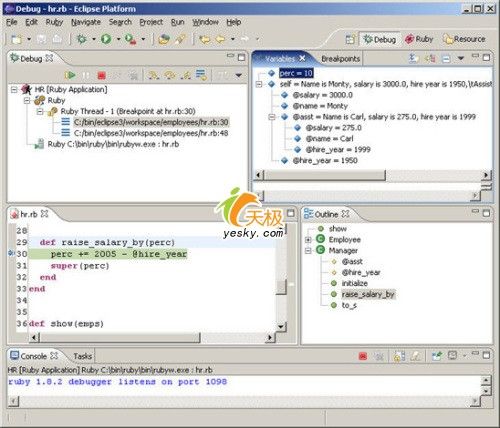The image size is (500, 428).
Task: Expand the Employee class in Outline
Action: [308, 240]
